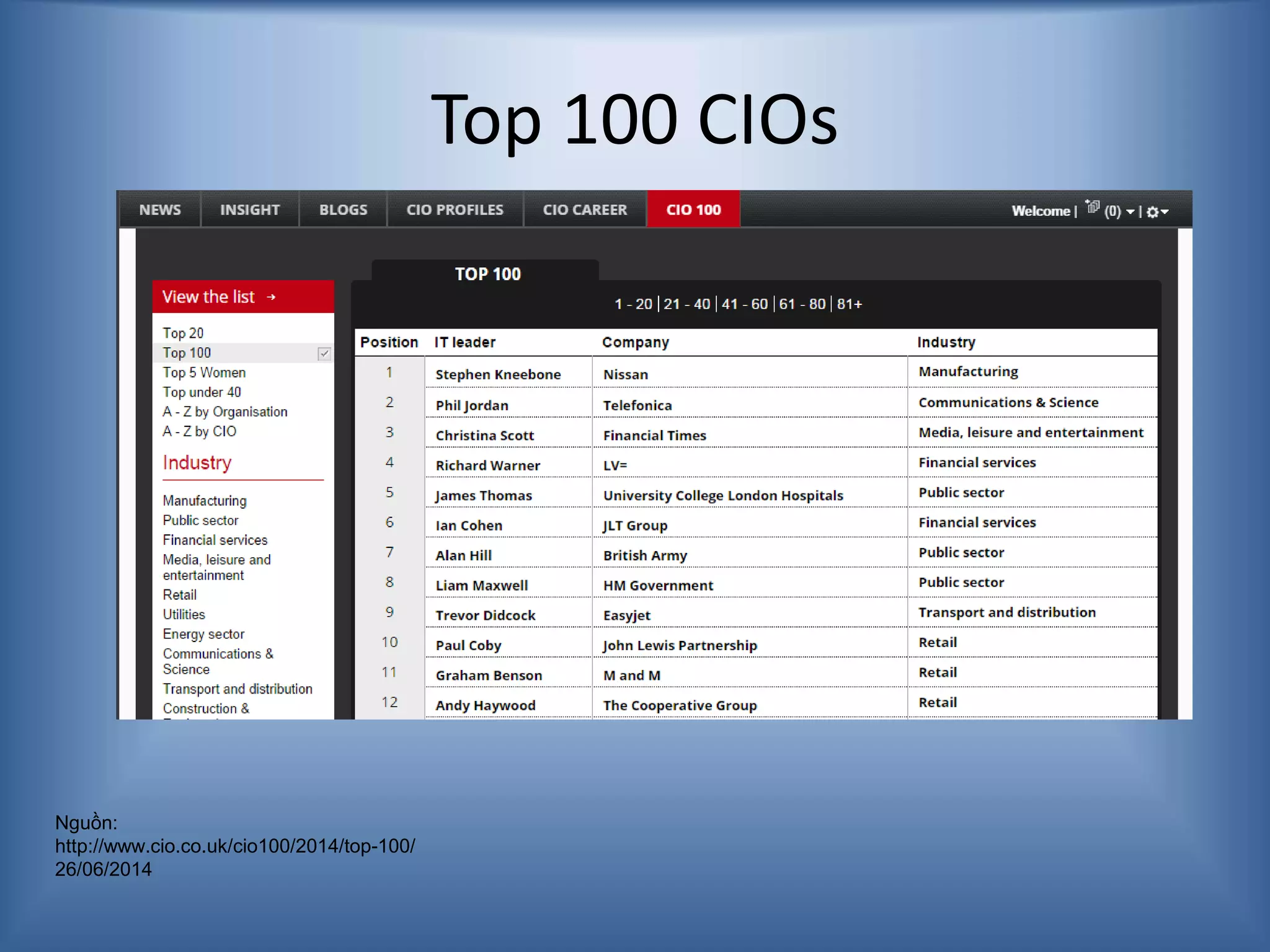
Task: Go to the CIO PROFILES tab
Action: point(455,209)
